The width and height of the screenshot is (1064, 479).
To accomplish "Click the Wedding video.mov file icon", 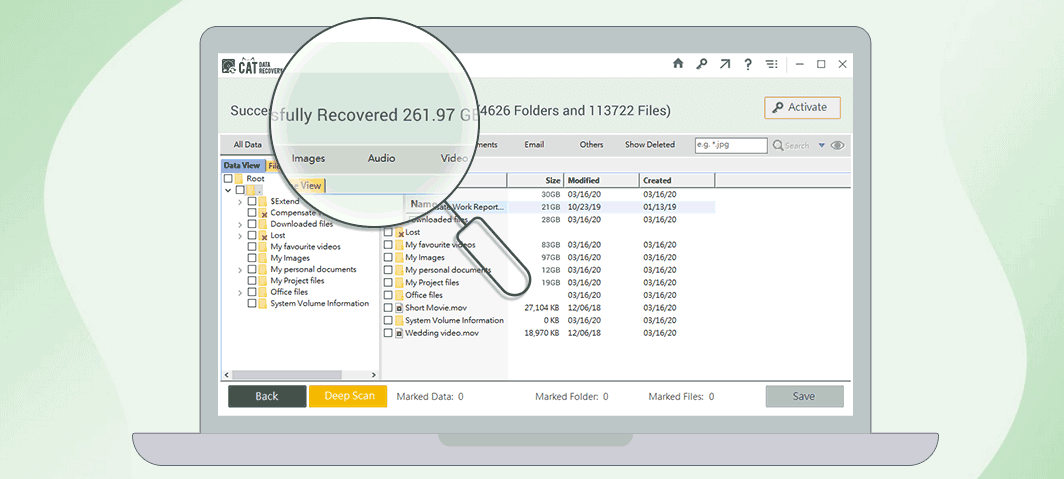I will (399, 333).
